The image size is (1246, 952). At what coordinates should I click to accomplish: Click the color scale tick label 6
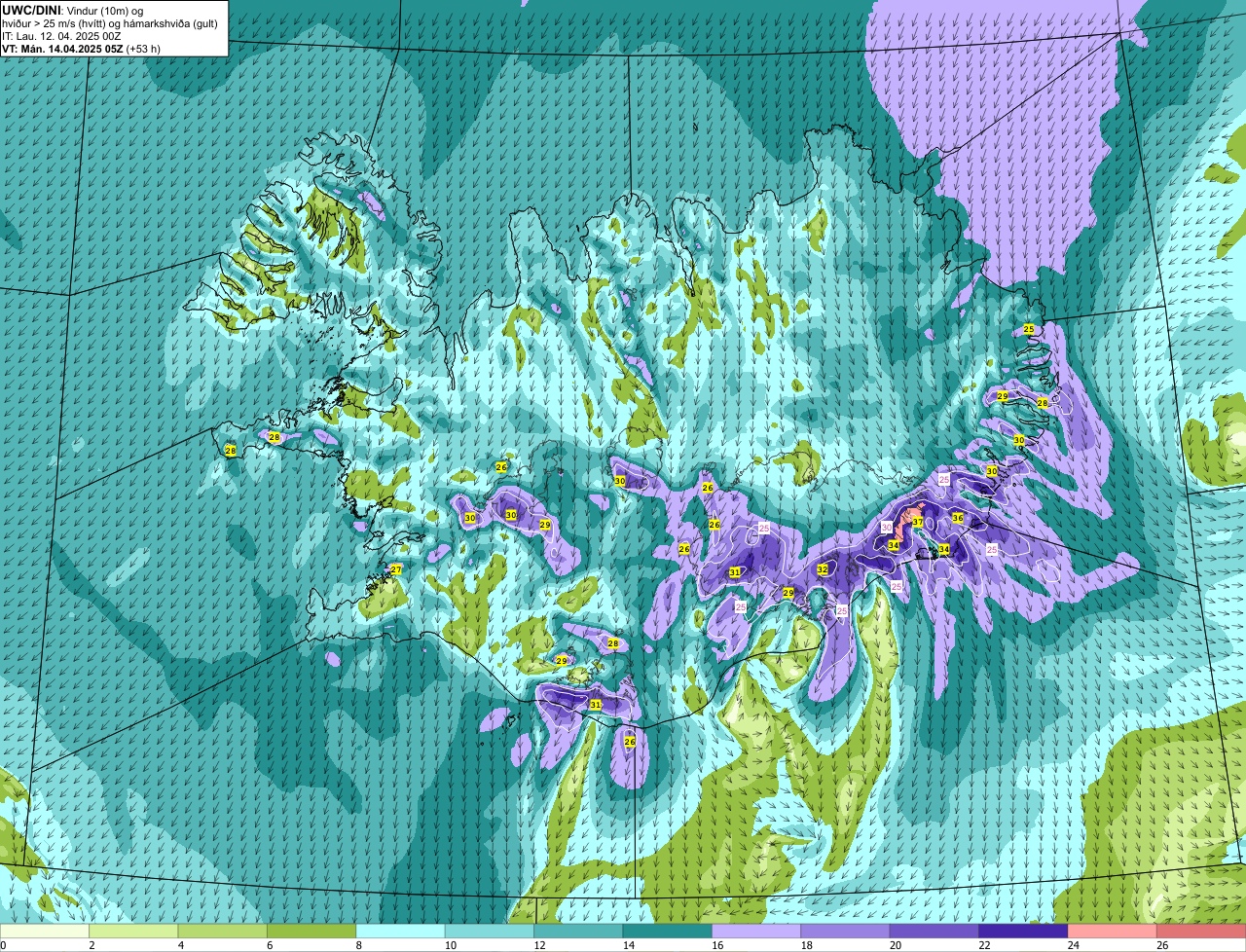click(x=270, y=945)
